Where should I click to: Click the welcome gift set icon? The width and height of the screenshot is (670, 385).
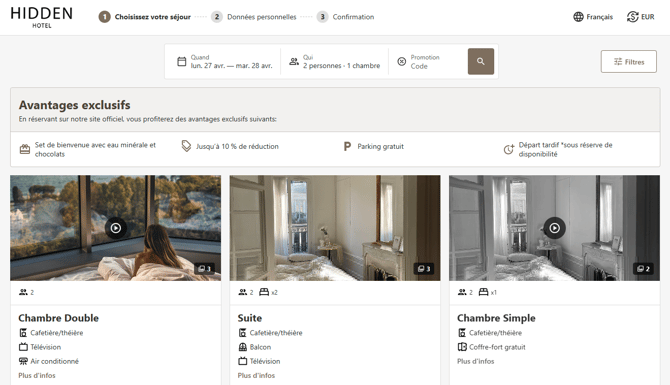[x=25, y=149]
